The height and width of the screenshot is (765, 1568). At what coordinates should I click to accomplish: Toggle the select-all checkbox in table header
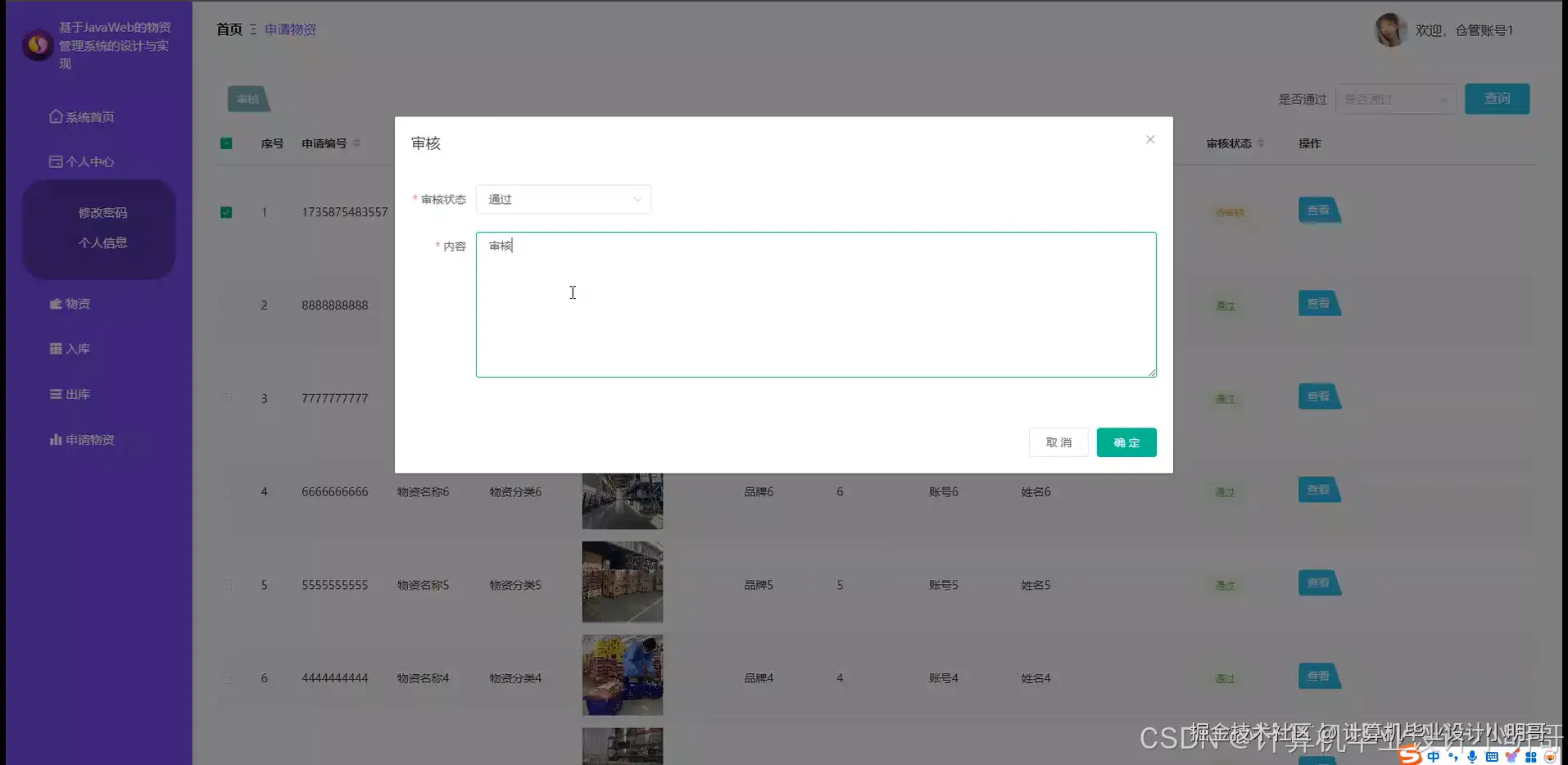(x=226, y=143)
